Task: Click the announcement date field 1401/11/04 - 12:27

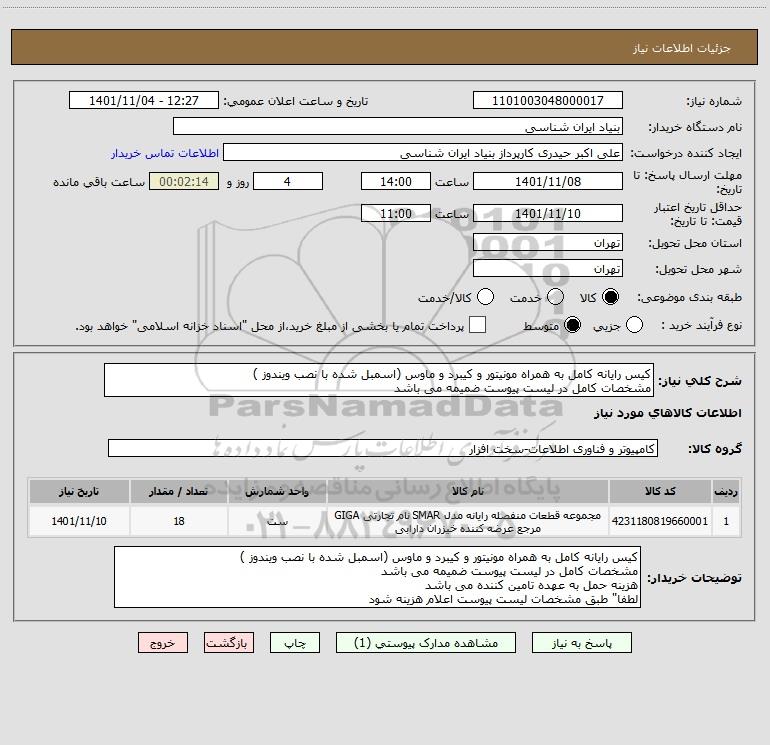Action: tap(144, 100)
